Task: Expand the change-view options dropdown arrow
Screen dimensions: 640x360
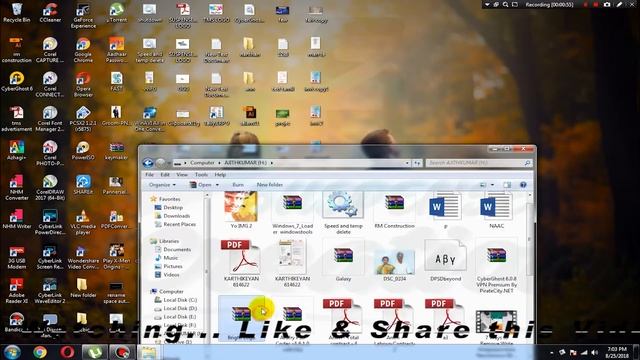Action: [492, 185]
